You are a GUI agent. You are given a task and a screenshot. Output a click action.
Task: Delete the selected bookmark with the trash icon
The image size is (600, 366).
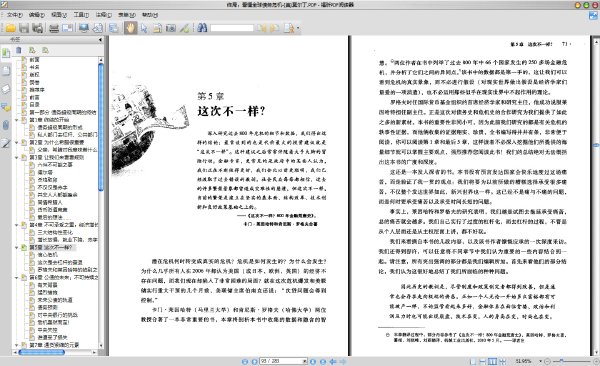coord(19,50)
